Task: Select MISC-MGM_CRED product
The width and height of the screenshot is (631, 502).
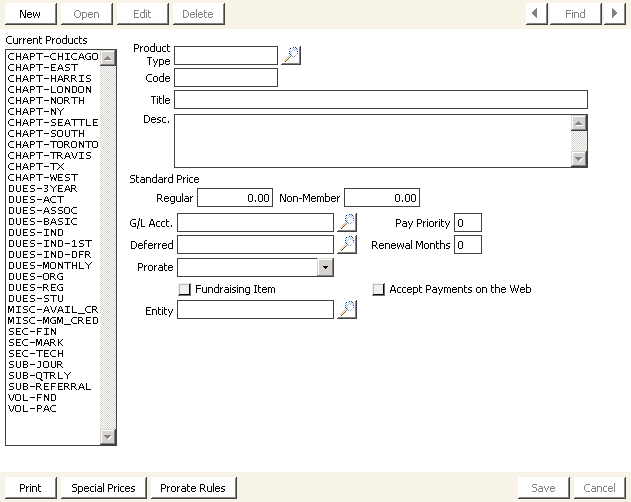Action: tap(53, 320)
